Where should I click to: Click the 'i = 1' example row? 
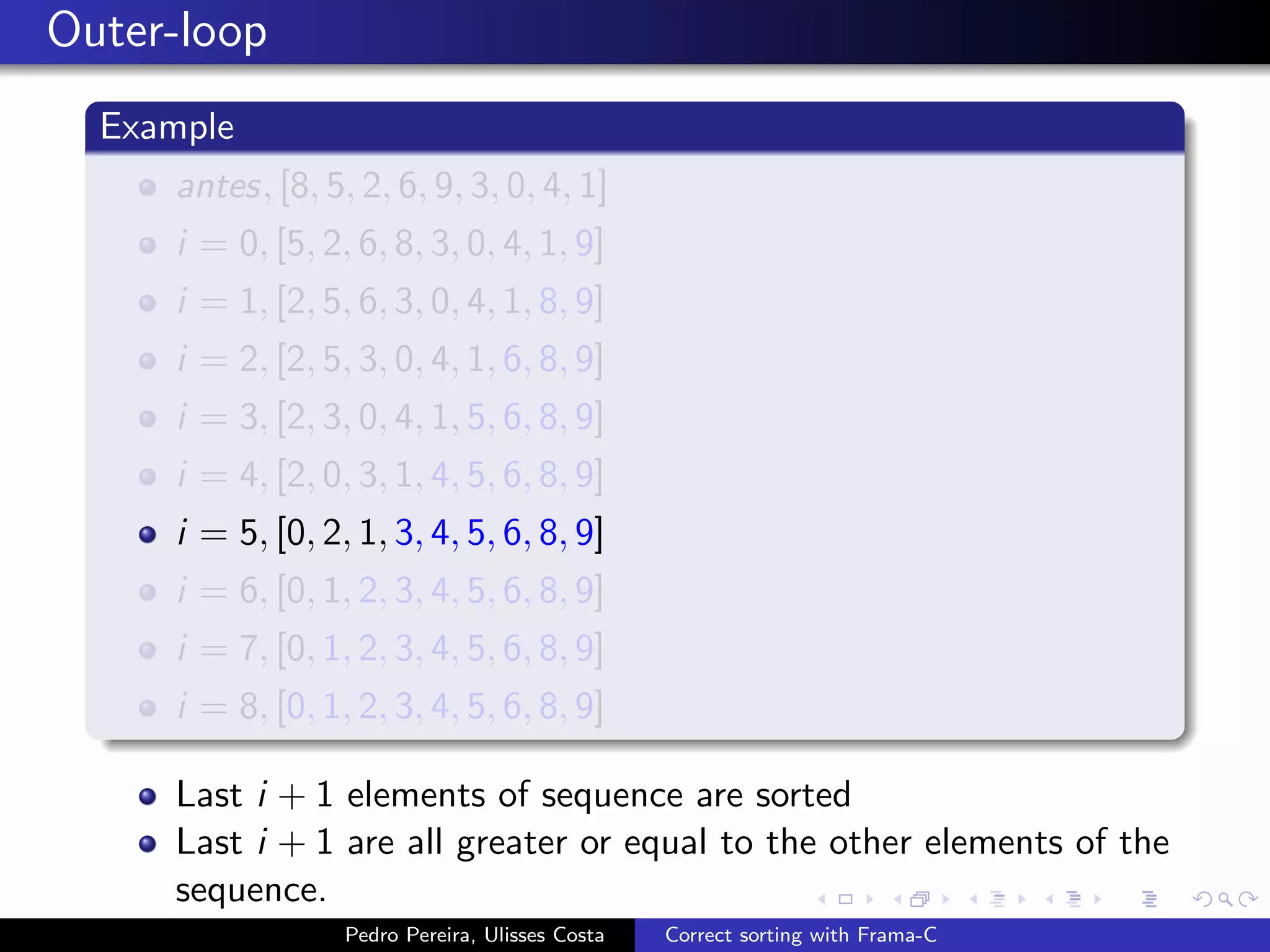click(389, 302)
